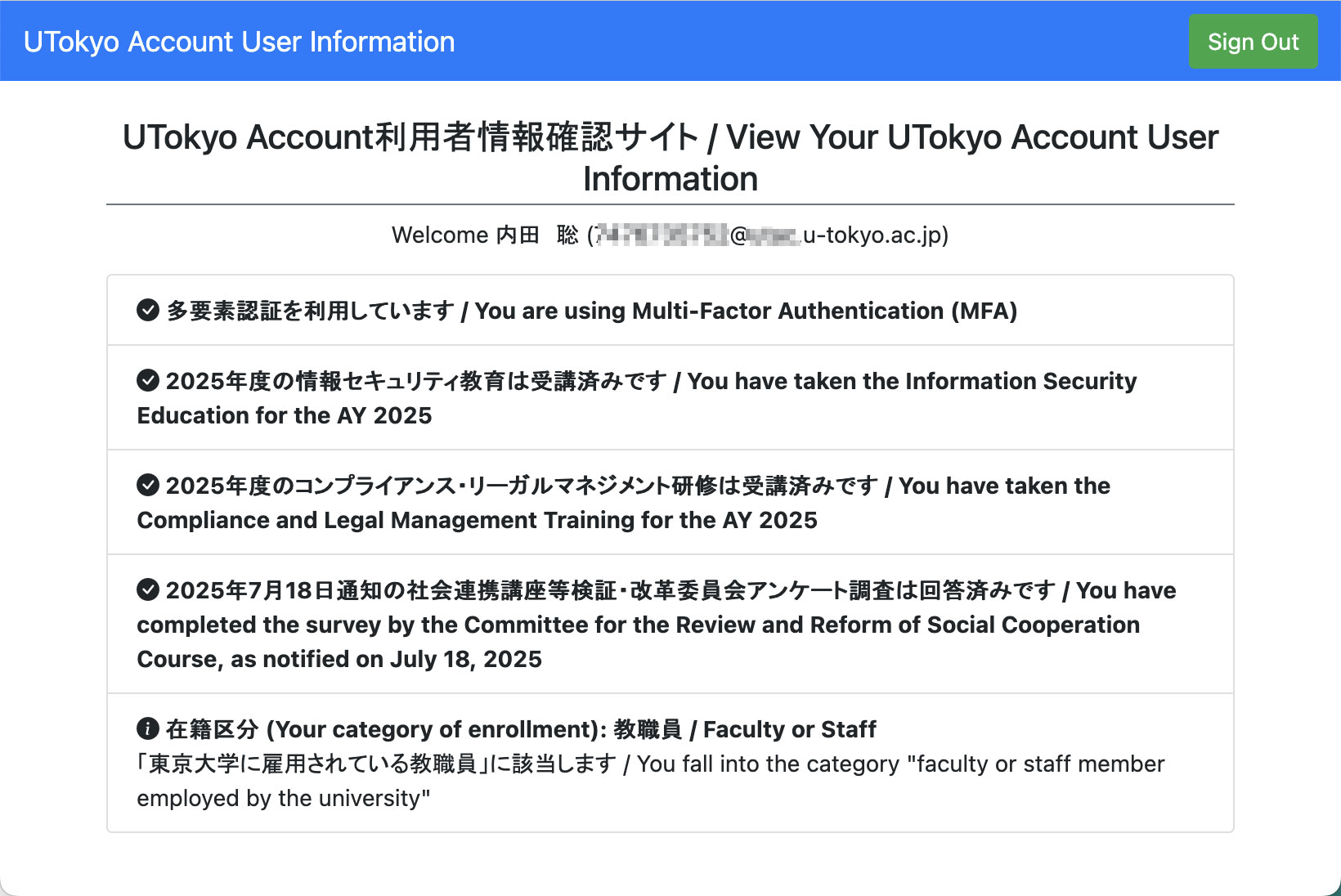
Task: Click the 多要素認証を利用しています Japanese text
Action: tap(311, 311)
